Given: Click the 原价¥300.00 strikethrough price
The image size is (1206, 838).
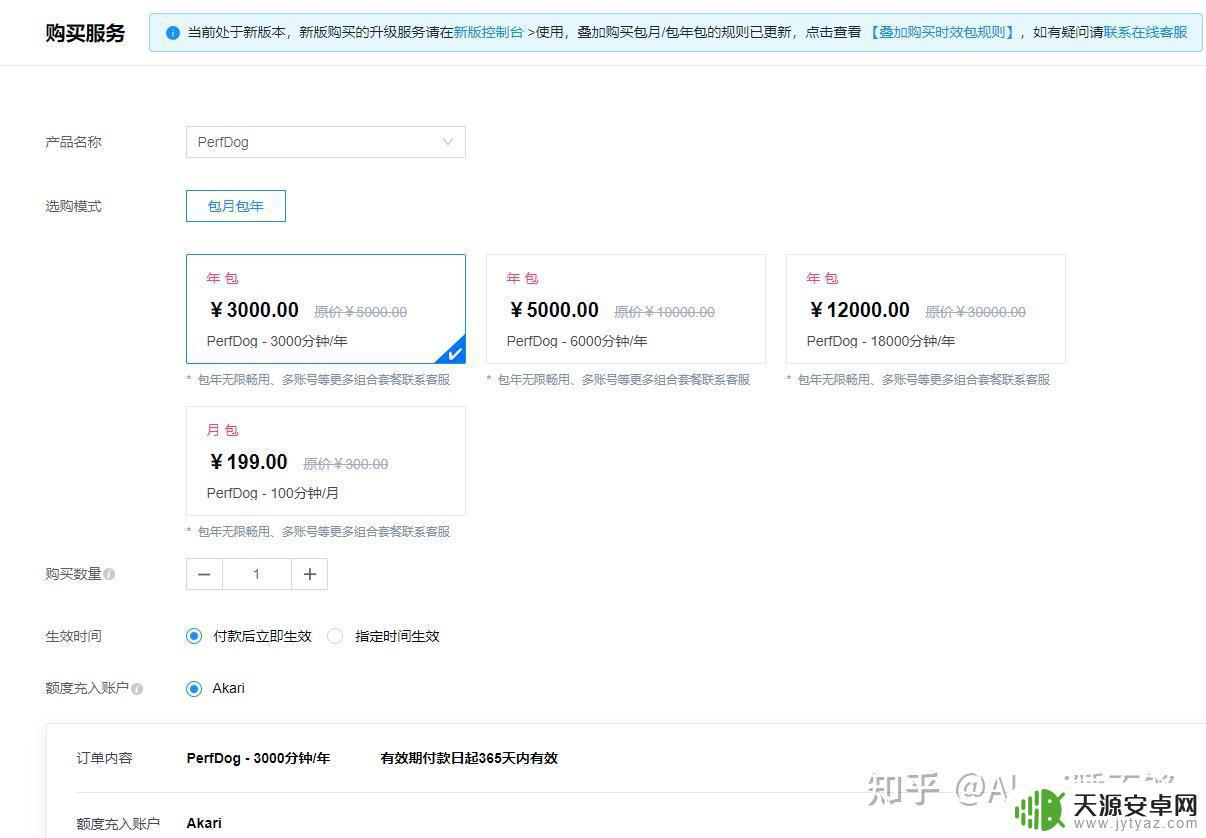Looking at the screenshot, I should pos(346,464).
